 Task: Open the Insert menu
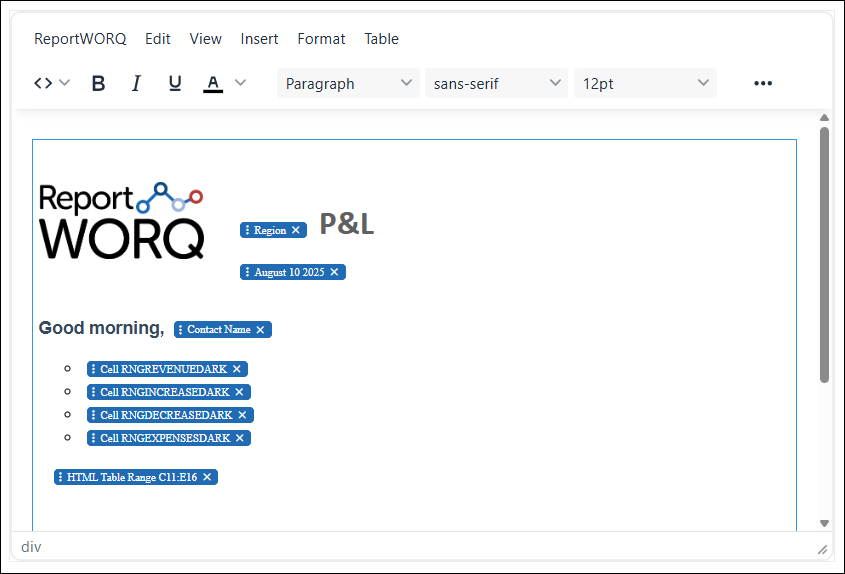pyautogui.click(x=259, y=39)
